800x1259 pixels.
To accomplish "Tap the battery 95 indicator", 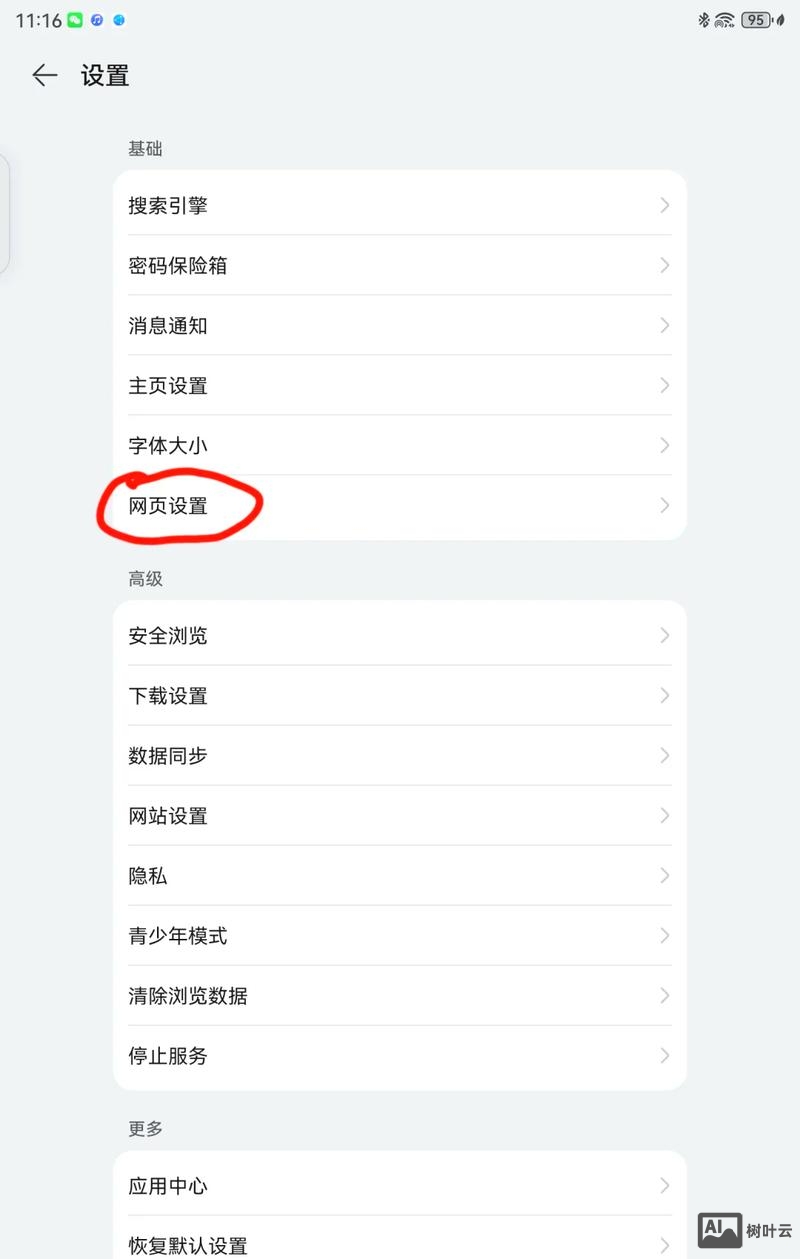I will pyautogui.click(x=756, y=19).
